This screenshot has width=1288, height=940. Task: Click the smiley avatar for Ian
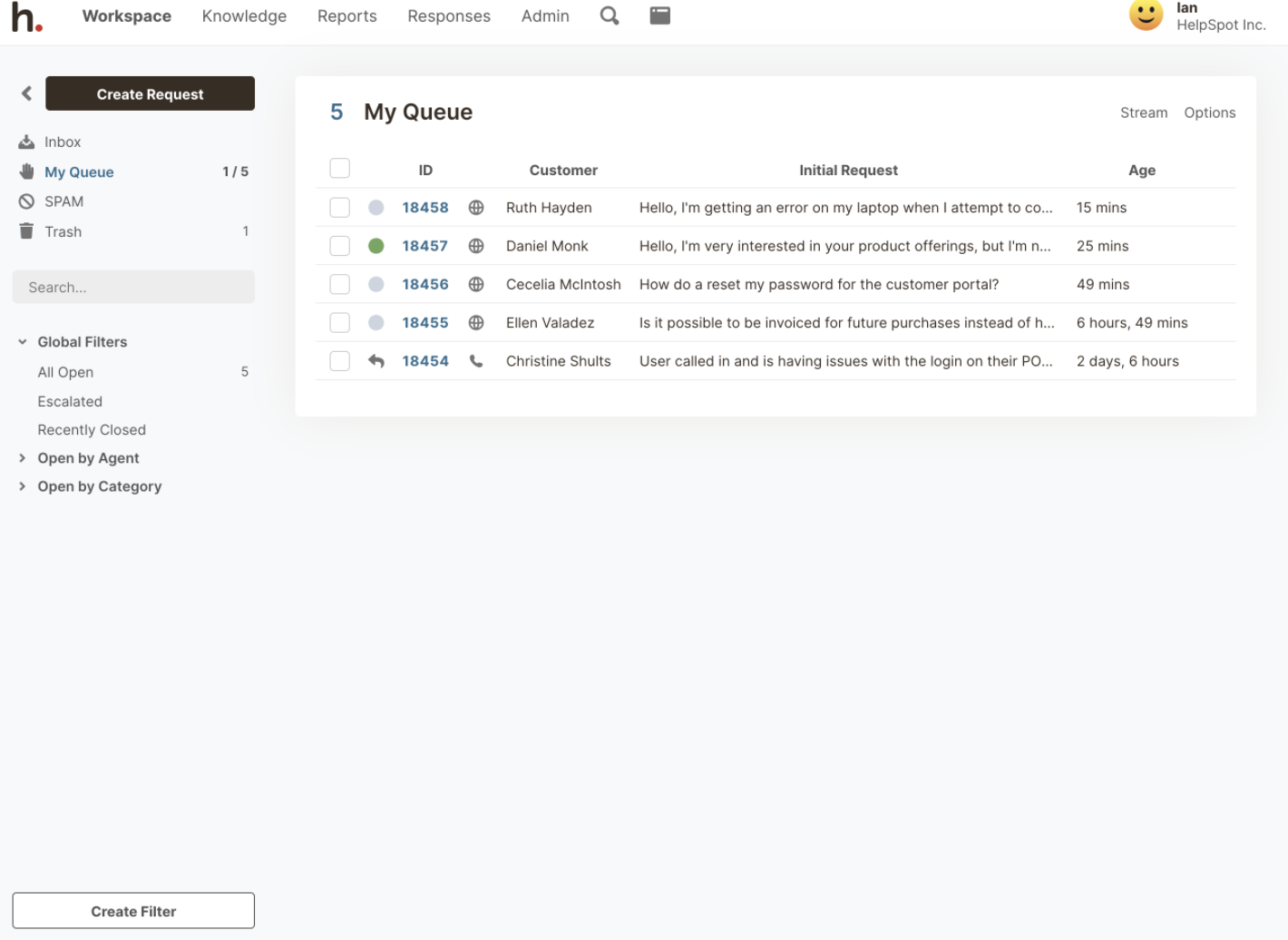coord(1146,15)
